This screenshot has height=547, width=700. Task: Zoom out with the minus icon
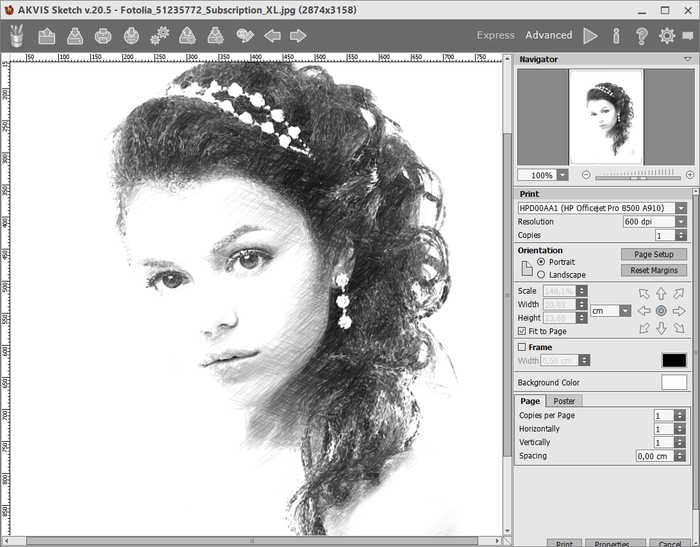coord(586,175)
